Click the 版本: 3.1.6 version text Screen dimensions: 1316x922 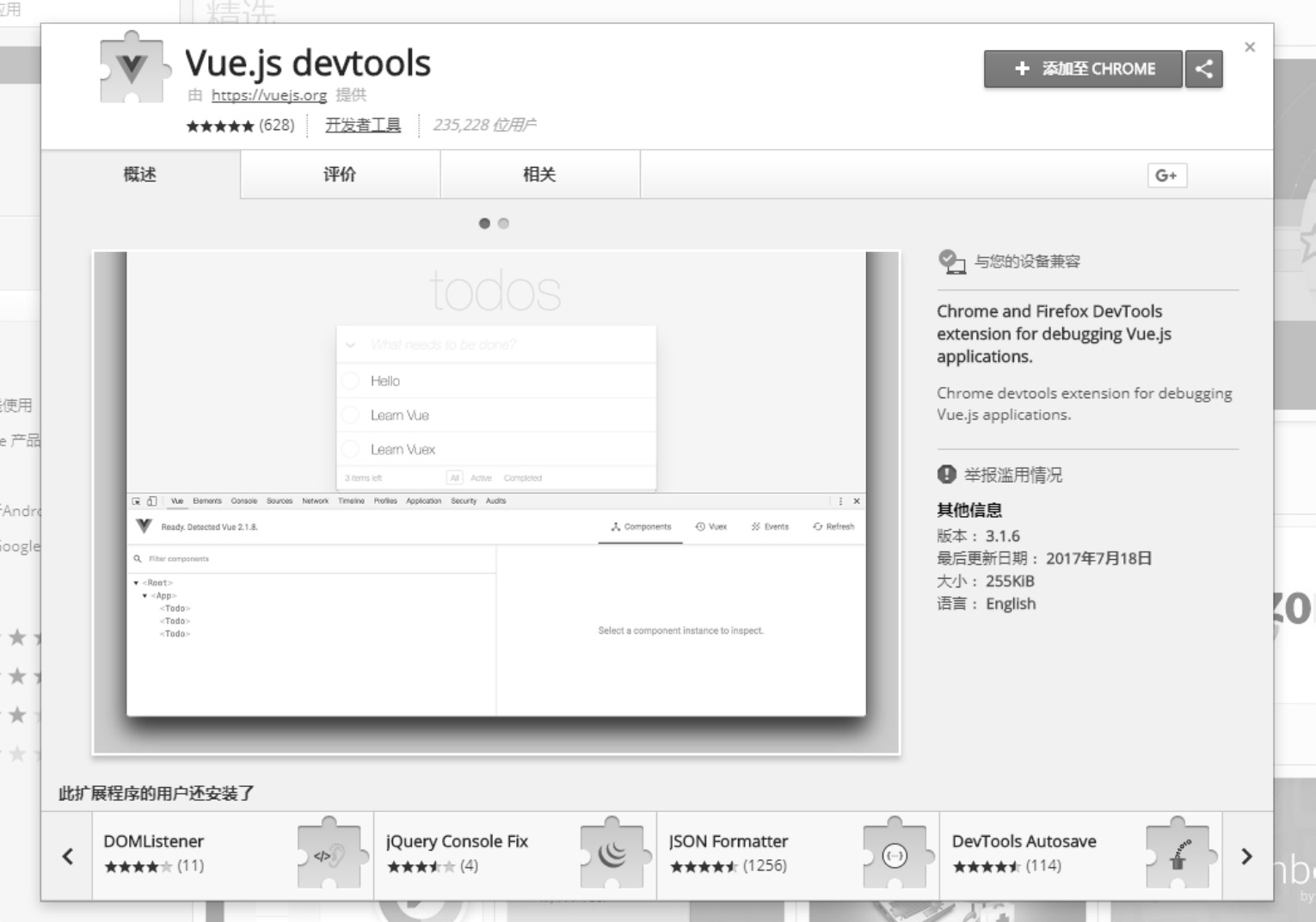[978, 536]
